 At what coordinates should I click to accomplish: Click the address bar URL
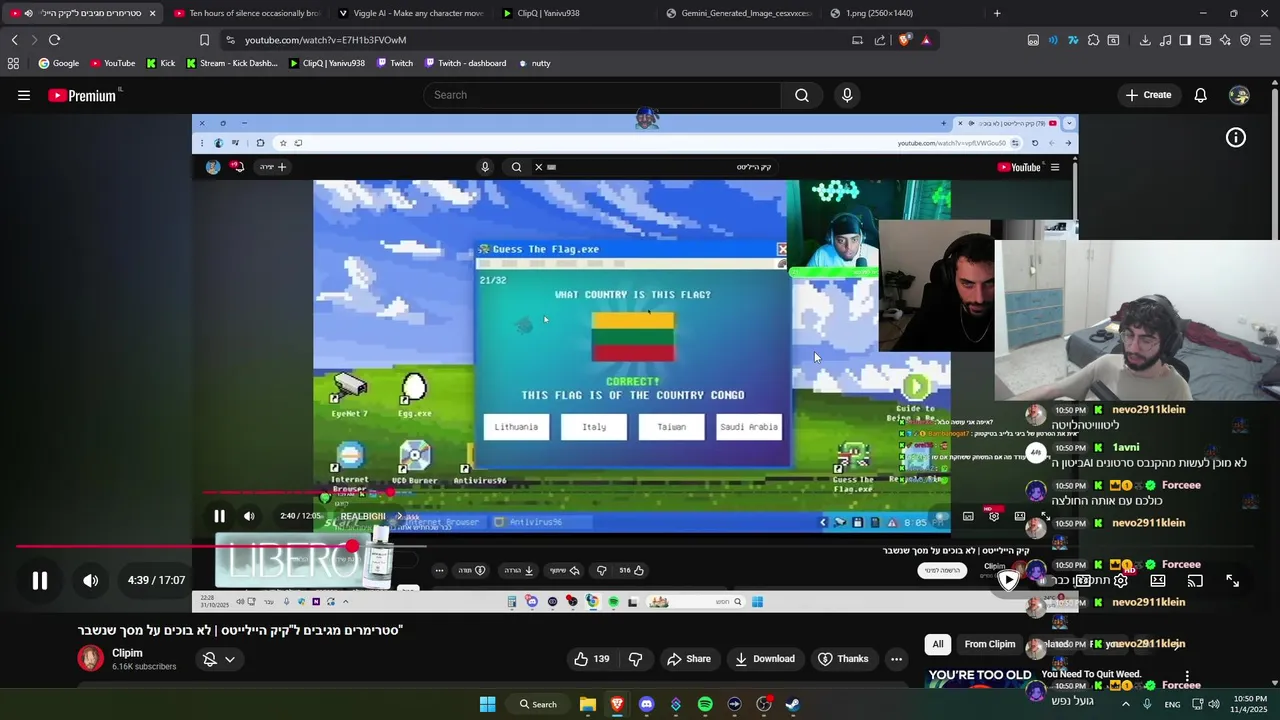point(326,40)
